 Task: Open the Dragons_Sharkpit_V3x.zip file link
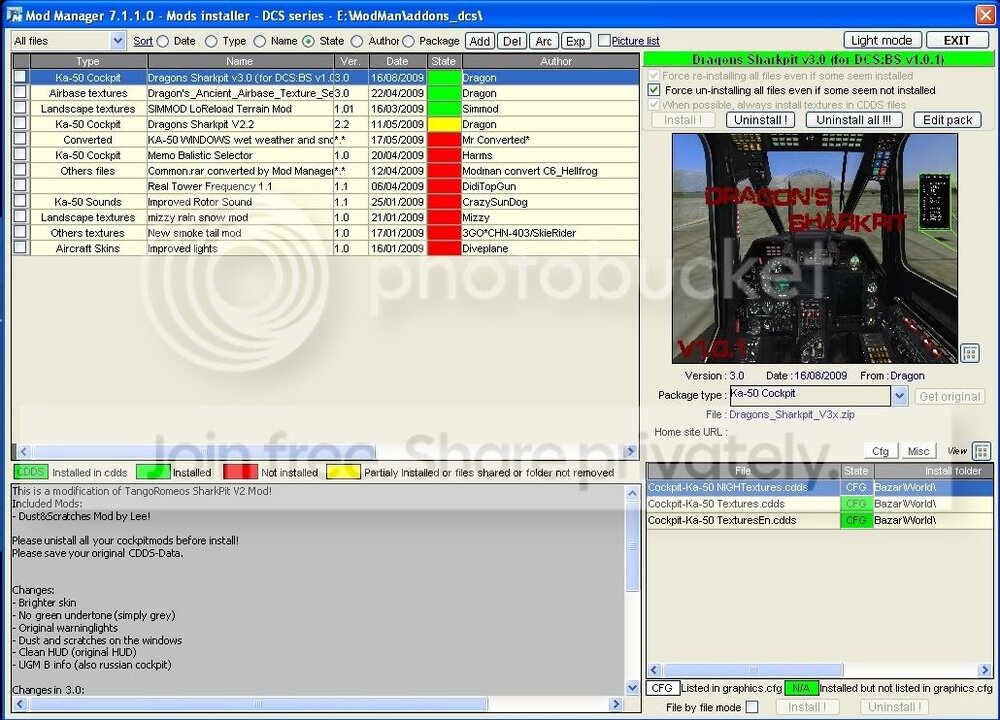tap(791, 415)
